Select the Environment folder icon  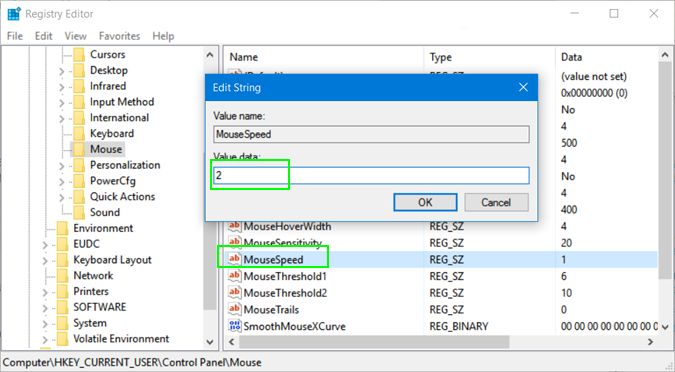point(62,228)
